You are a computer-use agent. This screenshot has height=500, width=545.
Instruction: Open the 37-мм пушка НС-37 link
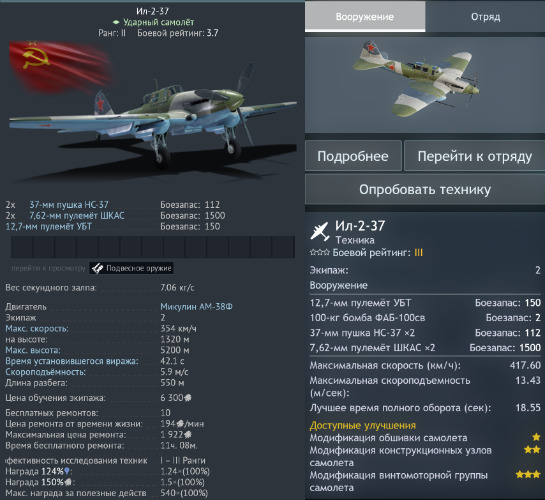click(x=69, y=205)
